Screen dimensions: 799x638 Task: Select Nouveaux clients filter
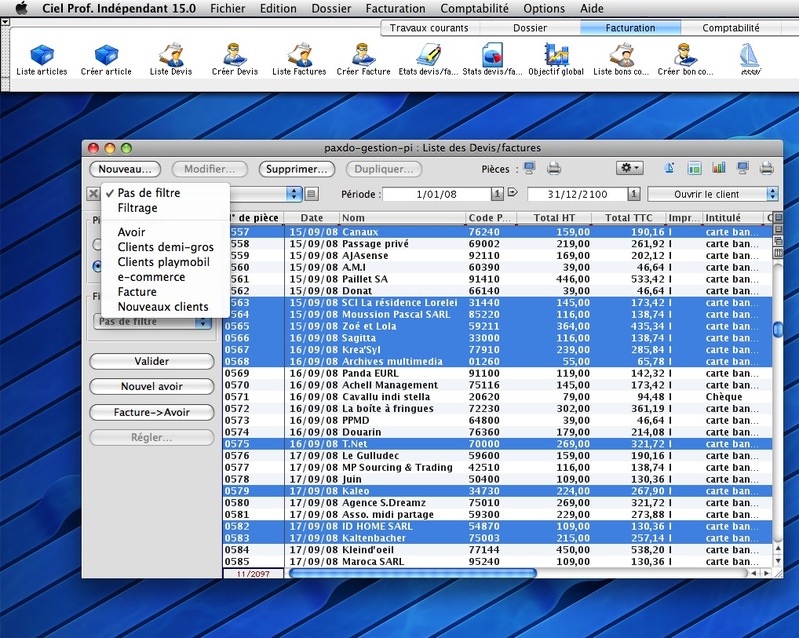165,307
